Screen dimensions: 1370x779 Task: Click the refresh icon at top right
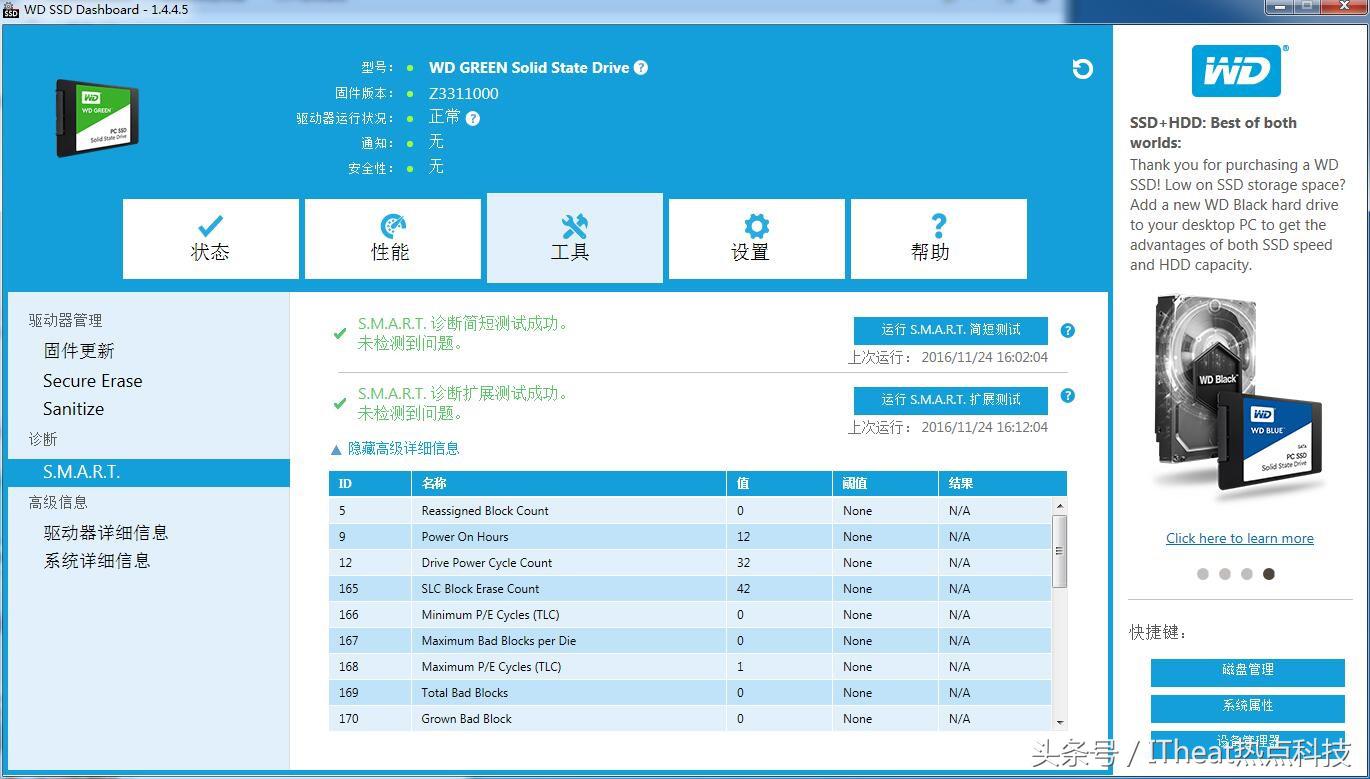point(1083,69)
